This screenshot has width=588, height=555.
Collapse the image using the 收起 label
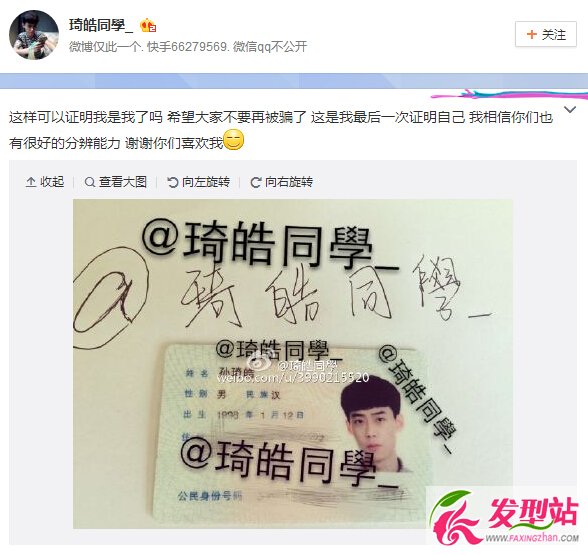52,182
